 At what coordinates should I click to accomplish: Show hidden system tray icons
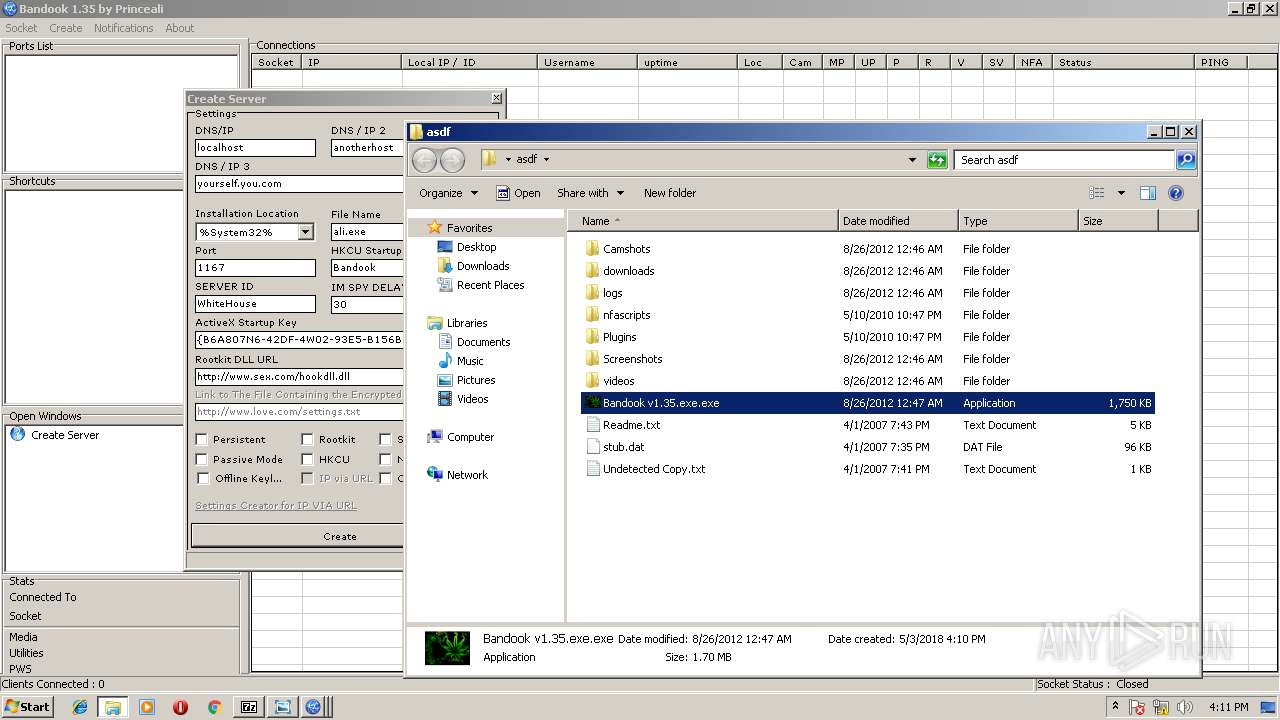[1116, 707]
